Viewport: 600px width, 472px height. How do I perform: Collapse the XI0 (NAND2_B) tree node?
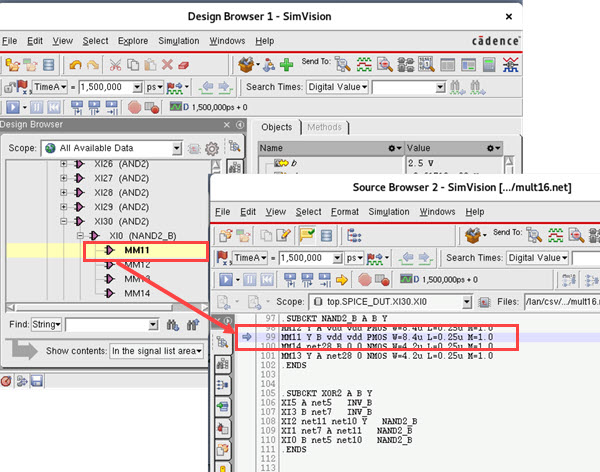(80, 235)
